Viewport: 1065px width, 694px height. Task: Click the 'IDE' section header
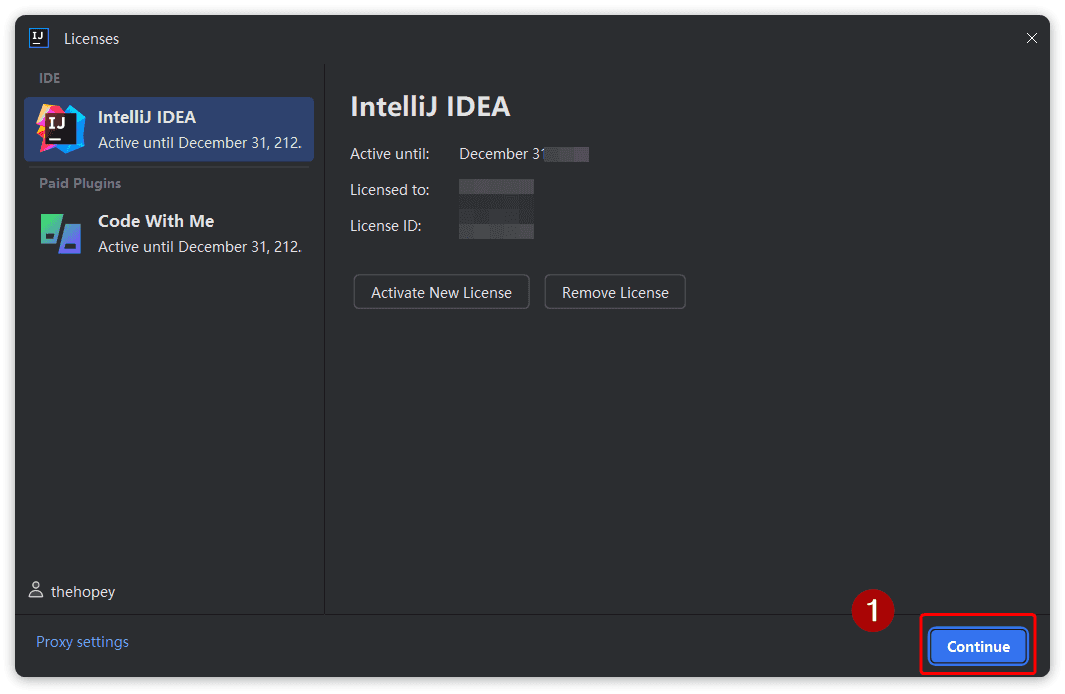click(50, 78)
